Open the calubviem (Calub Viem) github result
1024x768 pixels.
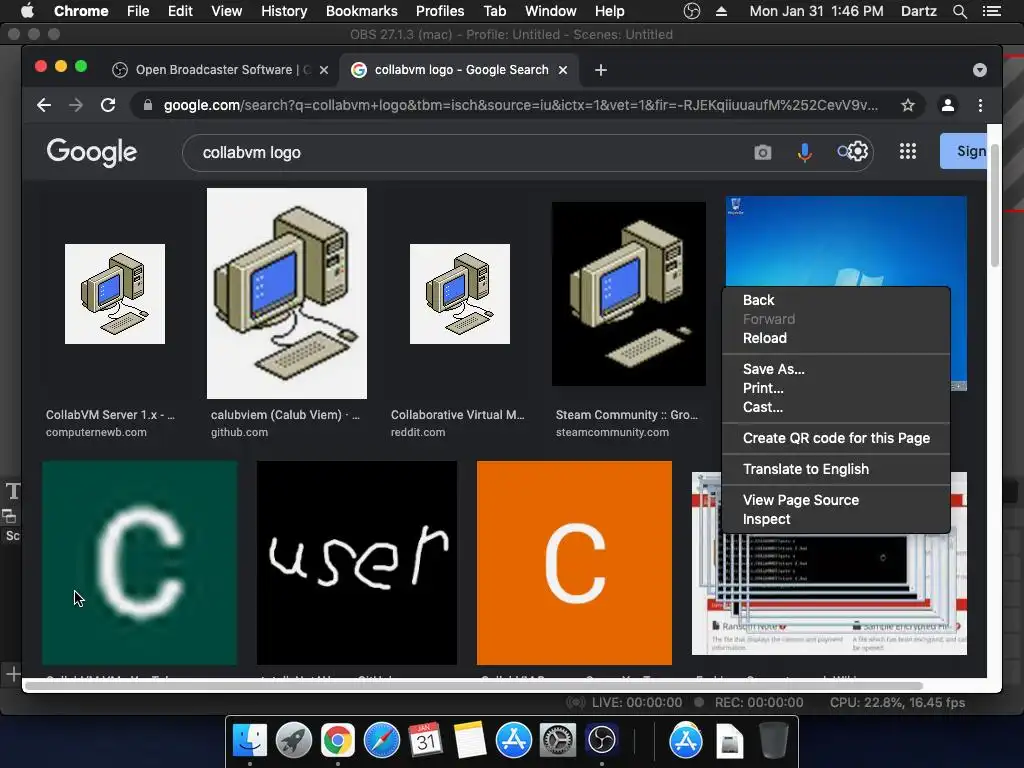pos(285,415)
